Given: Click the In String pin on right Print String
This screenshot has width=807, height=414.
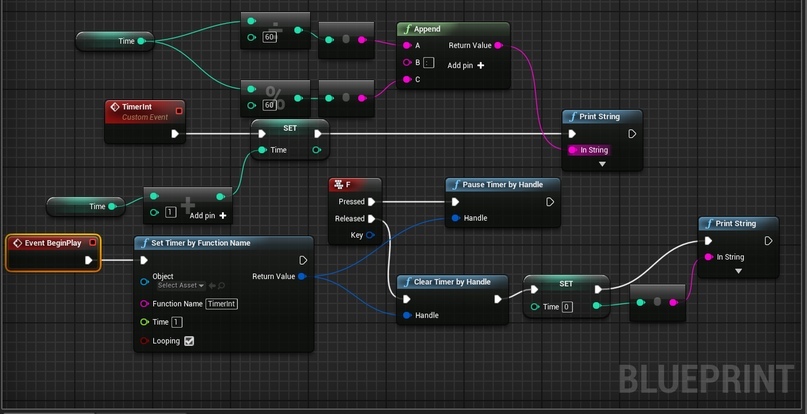Looking at the screenshot, I should (709, 257).
